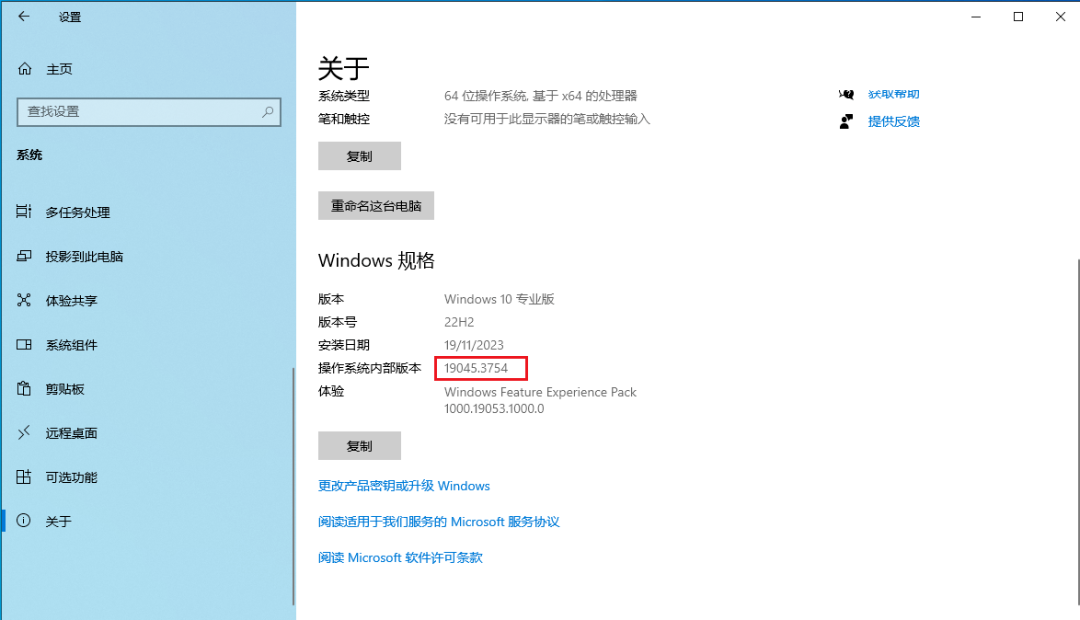Image resolution: width=1080 pixels, height=620 pixels.
Task: Click install date 19/11/2023
Action: 474,345
